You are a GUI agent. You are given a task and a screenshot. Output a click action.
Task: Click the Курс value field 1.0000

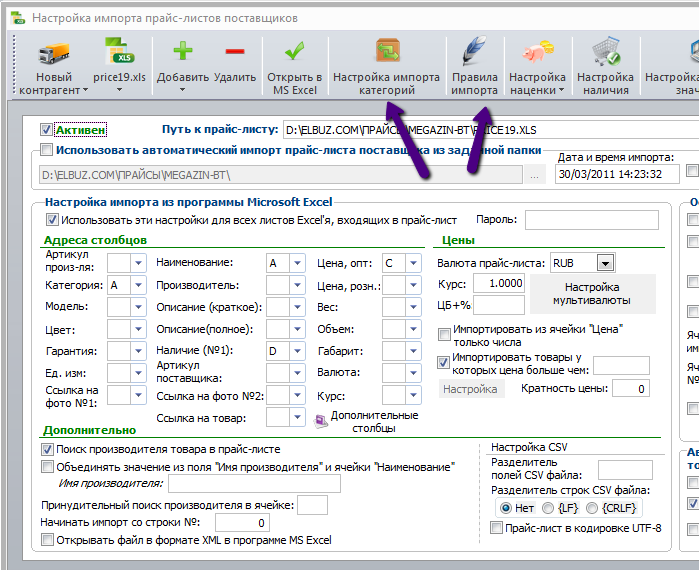pos(499,283)
